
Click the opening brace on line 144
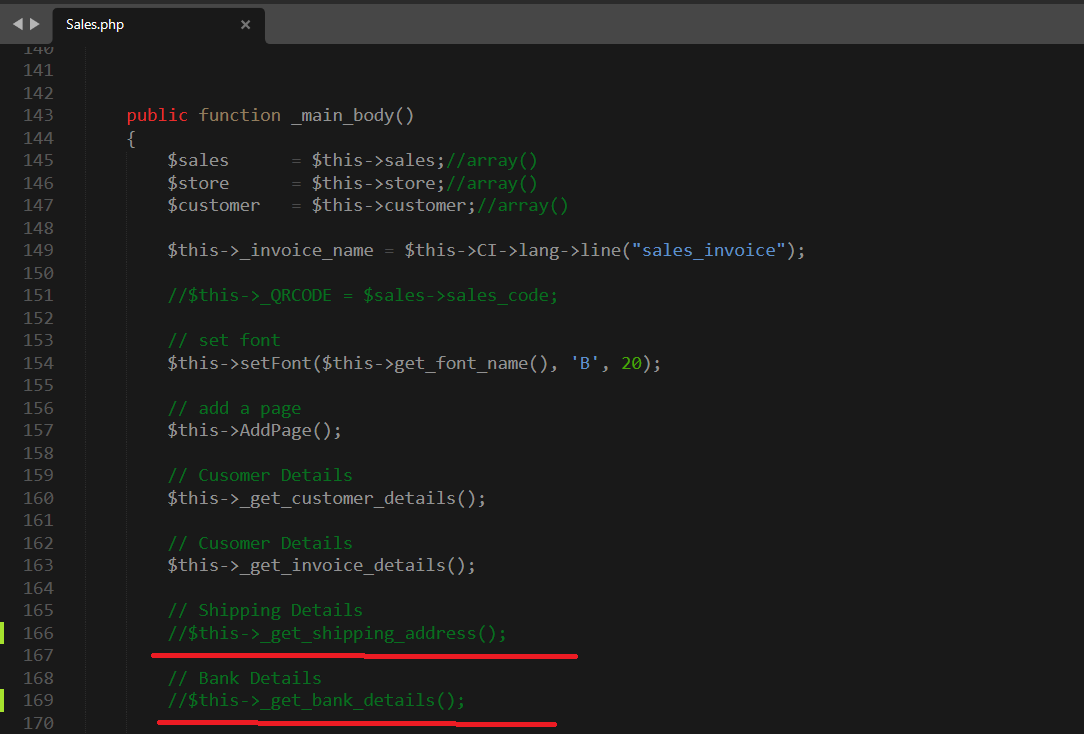tap(131, 138)
